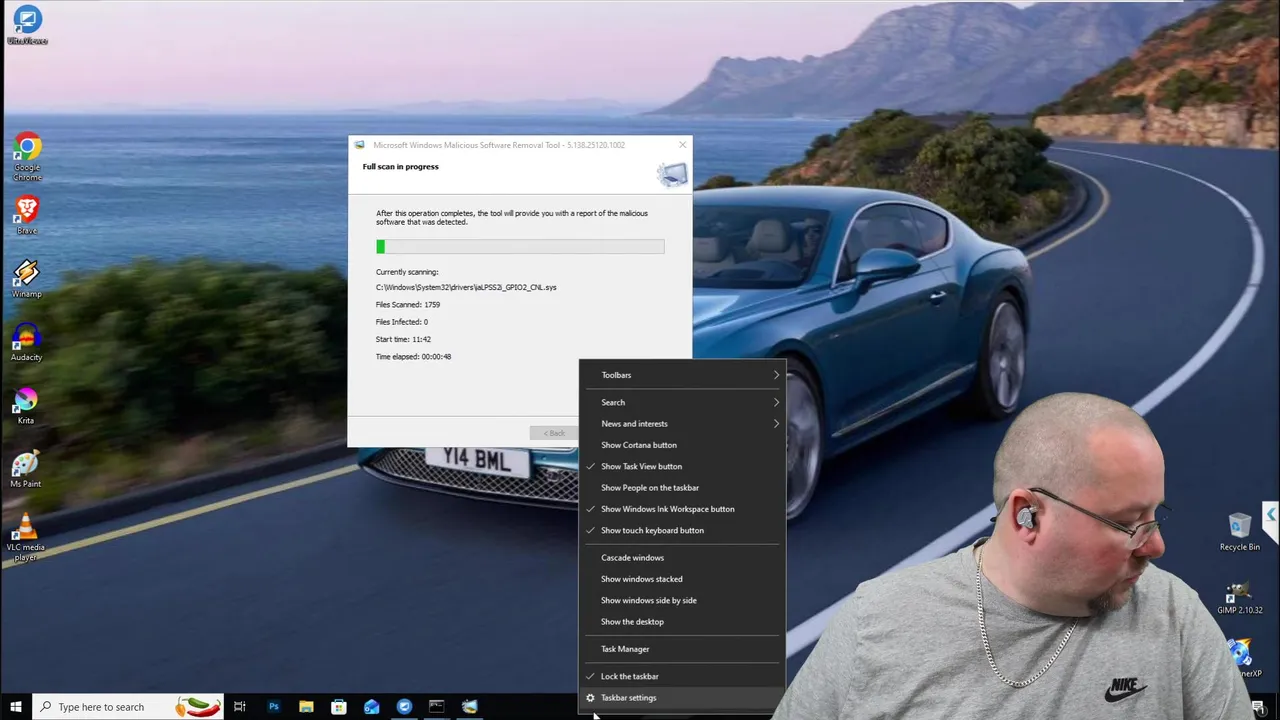Viewport: 1280px width, 720px height.
Task: Click the disabled Back button
Action: [x=554, y=433]
